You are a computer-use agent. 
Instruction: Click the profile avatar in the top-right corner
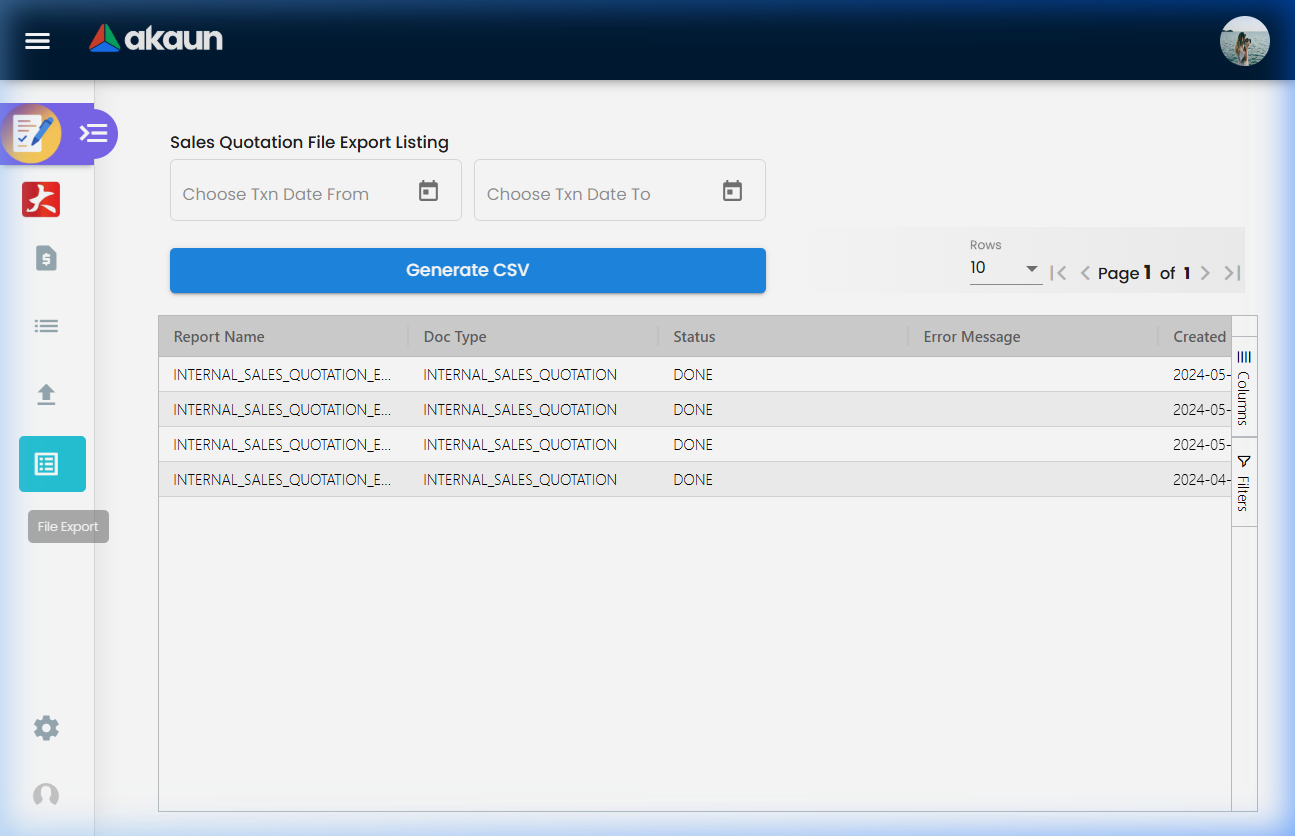pyautogui.click(x=1244, y=41)
